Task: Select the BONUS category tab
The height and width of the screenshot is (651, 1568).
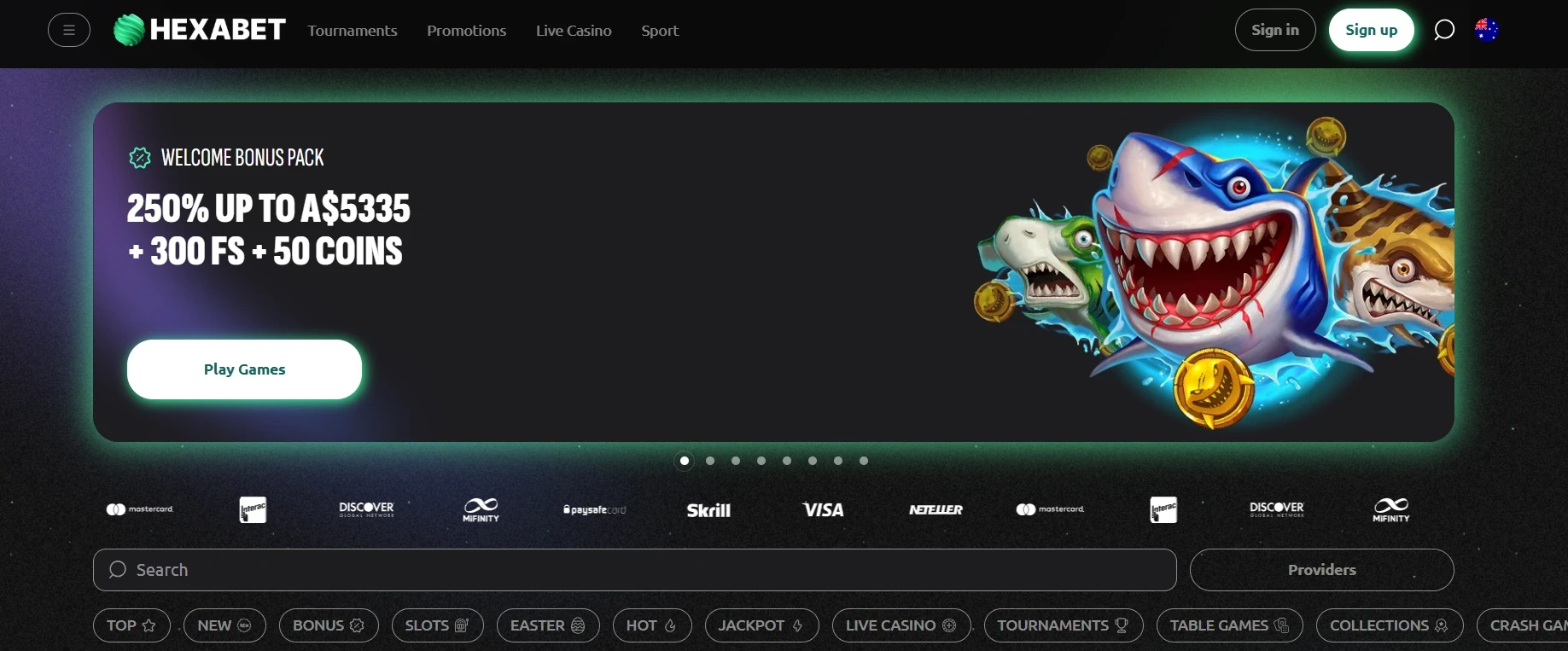Action: [x=329, y=625]
